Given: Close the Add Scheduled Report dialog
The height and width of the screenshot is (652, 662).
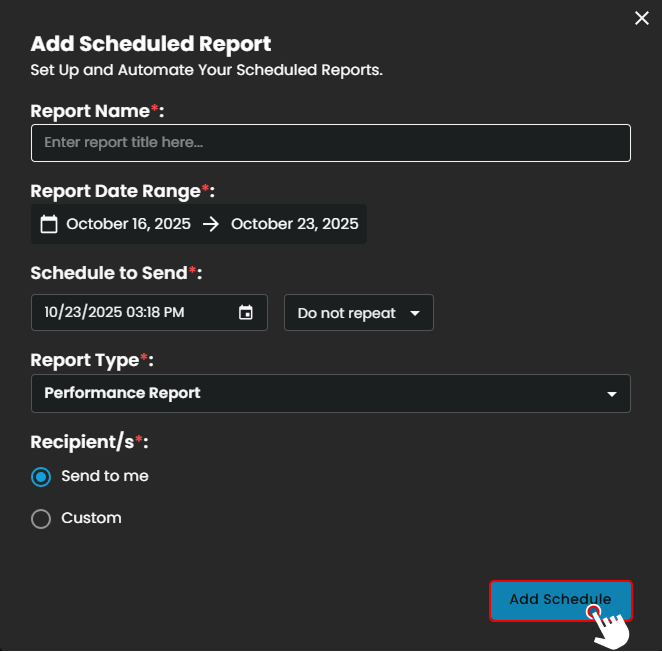Looking at the screenshot, I should tap(642, 18).
